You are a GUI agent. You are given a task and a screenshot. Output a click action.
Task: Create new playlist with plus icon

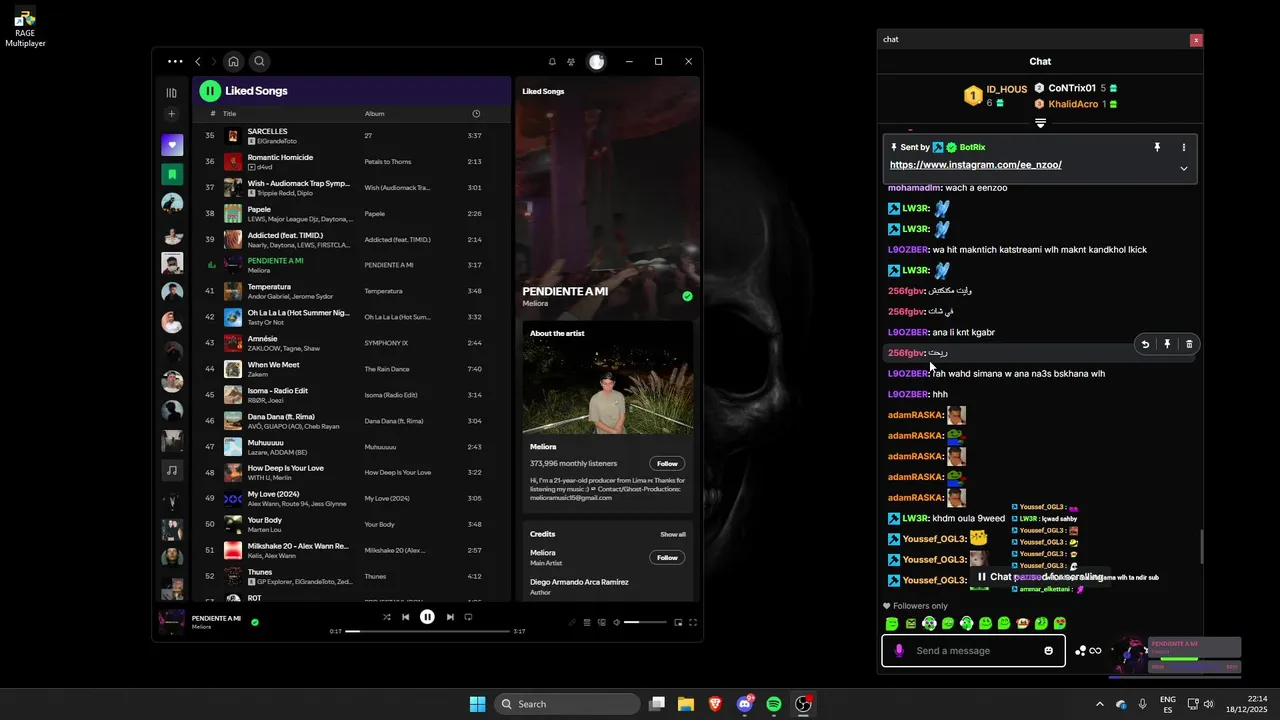[x=172, y=114]
